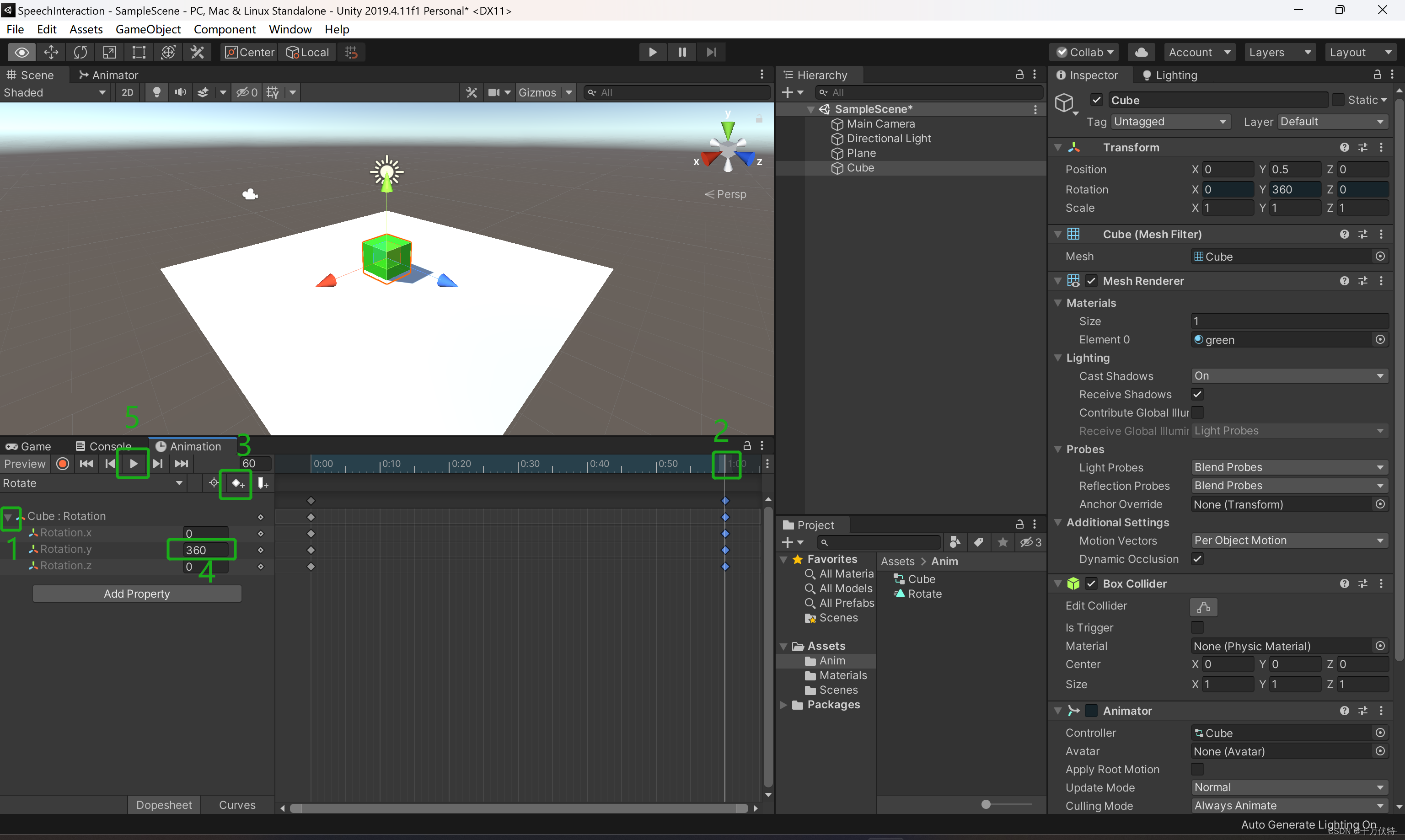Screen dimensions: 1405x840
Task: Enable Is Trigger checkbox
Action: point(1197,627)
